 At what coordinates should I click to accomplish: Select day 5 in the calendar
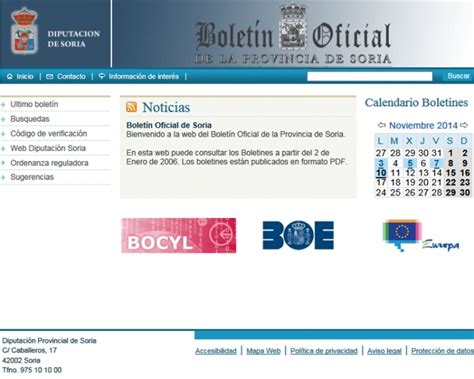click(x=410, y=163)
